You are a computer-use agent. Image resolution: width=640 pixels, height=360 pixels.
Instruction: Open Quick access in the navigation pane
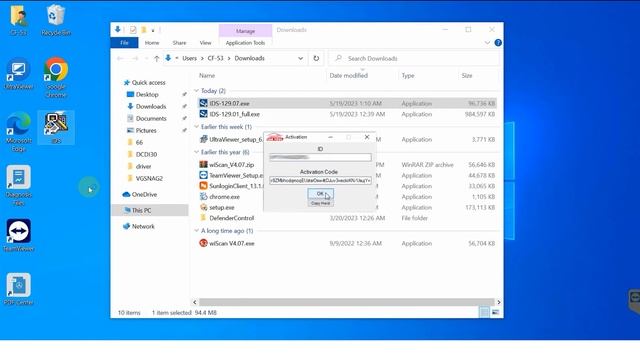tap(148, 82)
